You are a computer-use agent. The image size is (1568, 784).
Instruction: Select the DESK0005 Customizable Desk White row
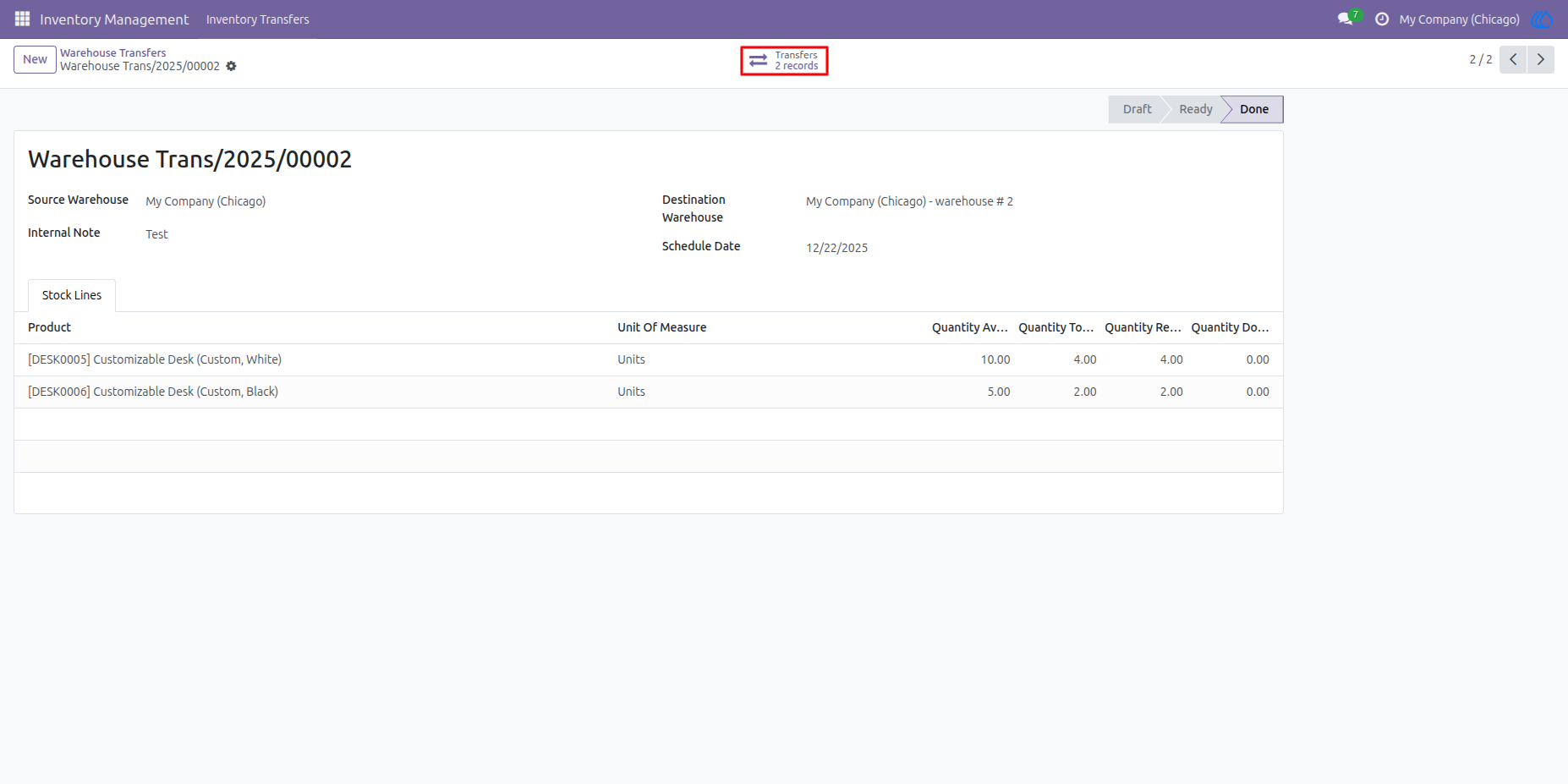pos(649,359)
